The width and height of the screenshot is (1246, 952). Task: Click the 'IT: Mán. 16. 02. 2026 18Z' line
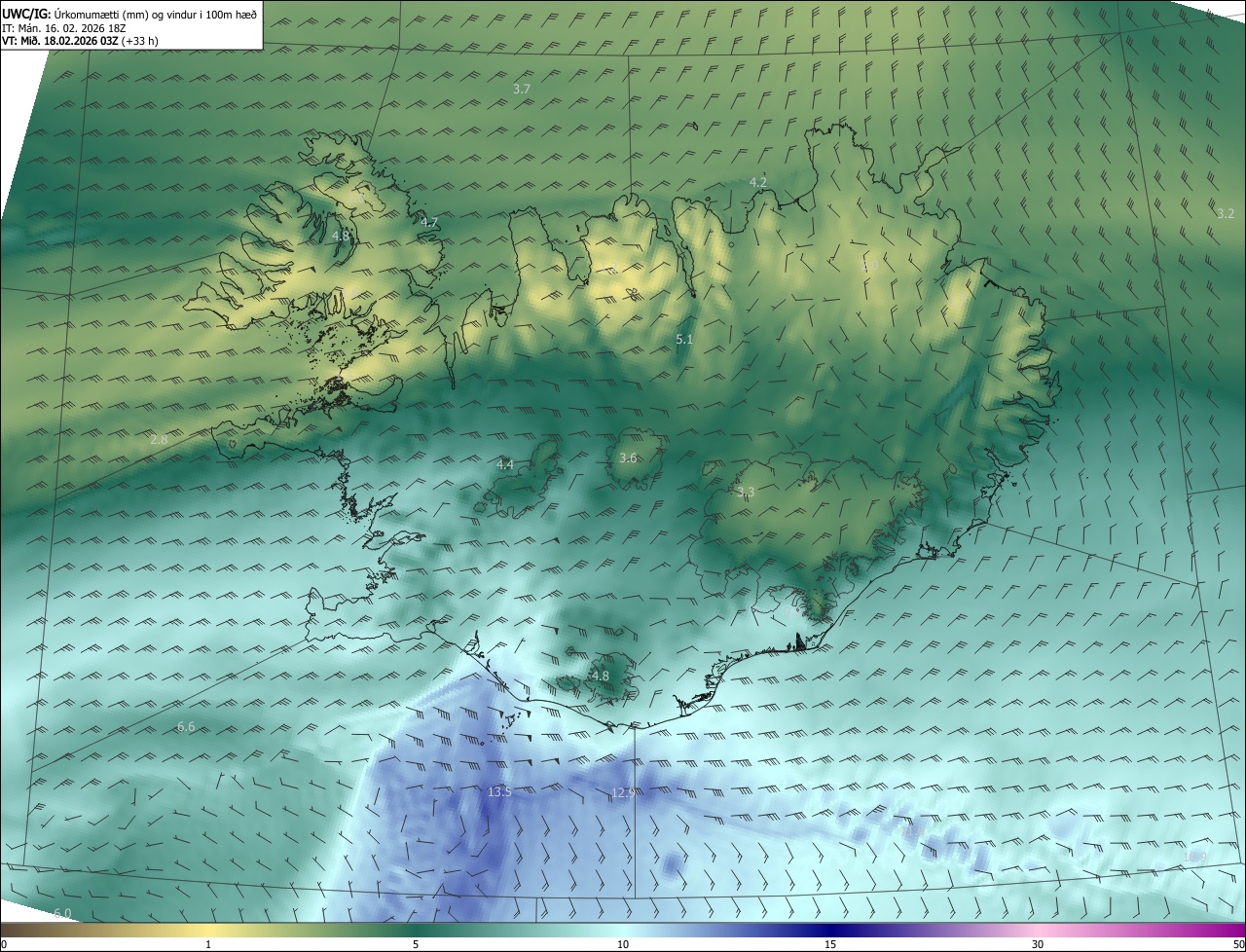[63, 28]
